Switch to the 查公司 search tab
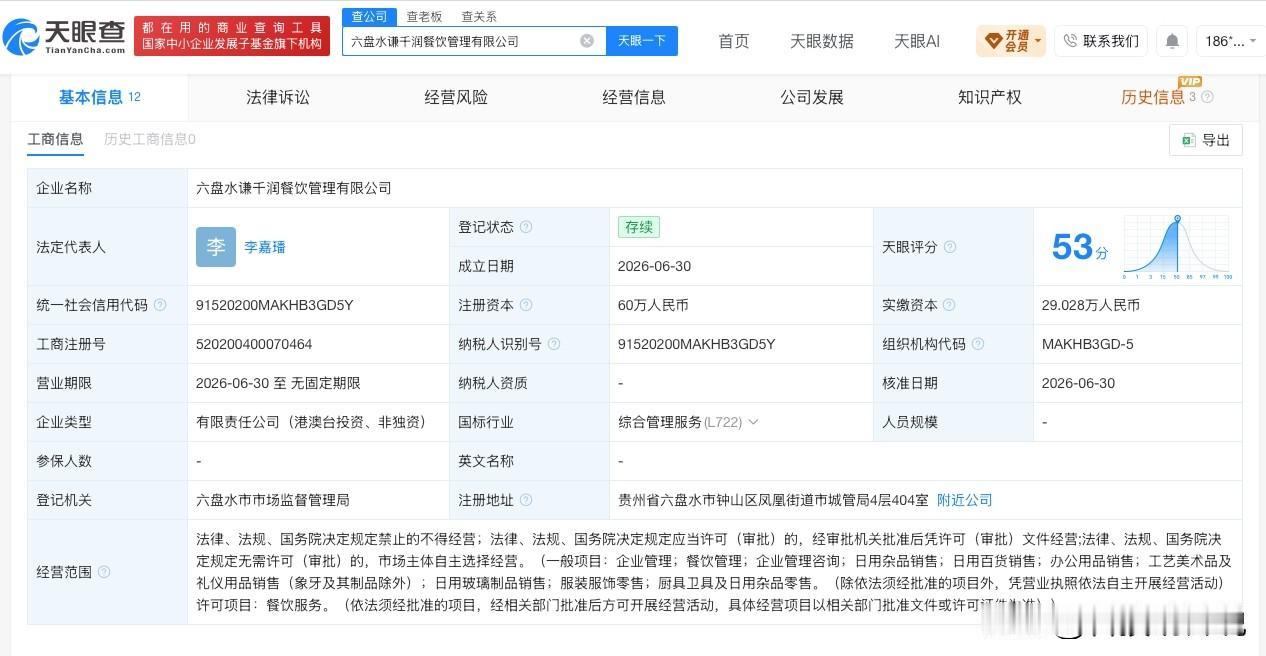Image resolution: width=1266 pixels, height=656 pixels. click(x=369, y=17)
